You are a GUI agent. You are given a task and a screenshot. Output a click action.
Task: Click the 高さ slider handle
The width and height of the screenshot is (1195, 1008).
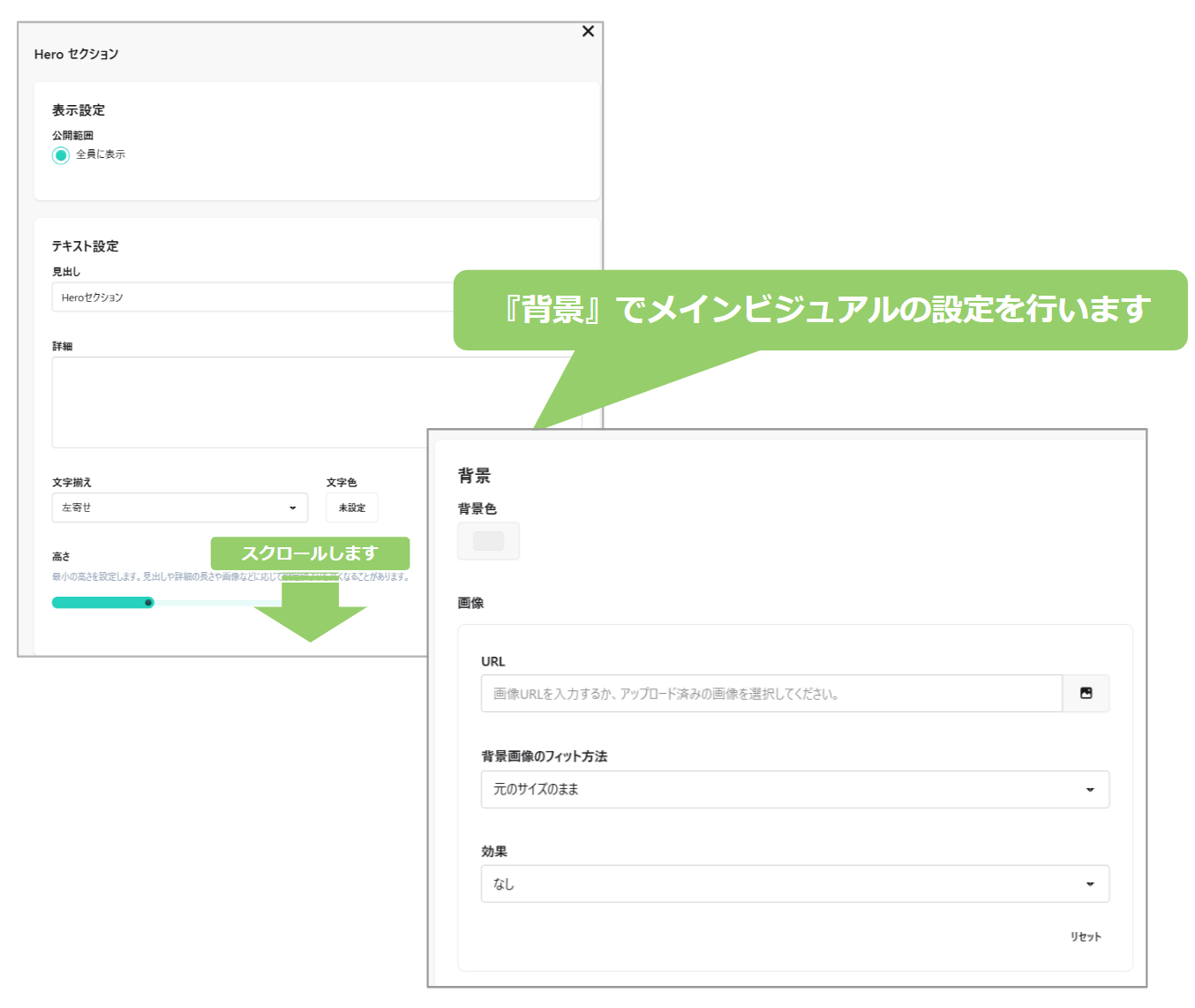149,603
